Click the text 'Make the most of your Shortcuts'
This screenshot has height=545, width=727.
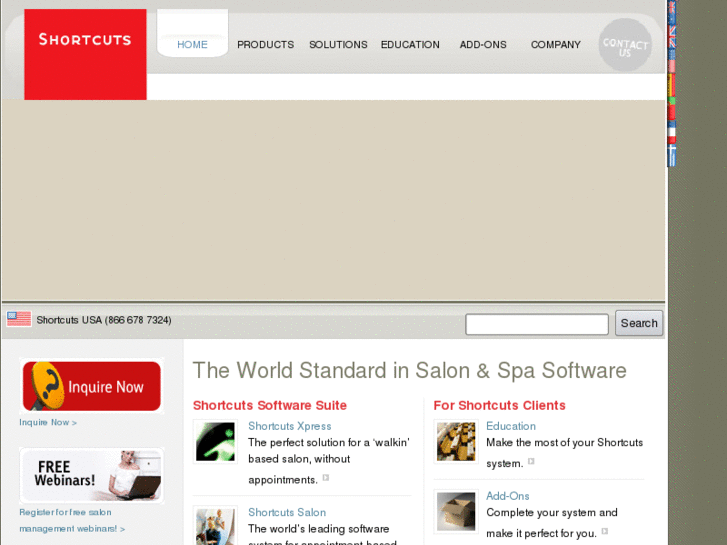click(x=564, y=442)
